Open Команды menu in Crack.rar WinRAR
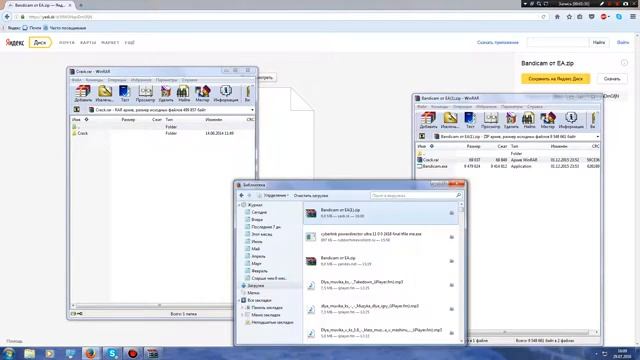 point(94,80)
